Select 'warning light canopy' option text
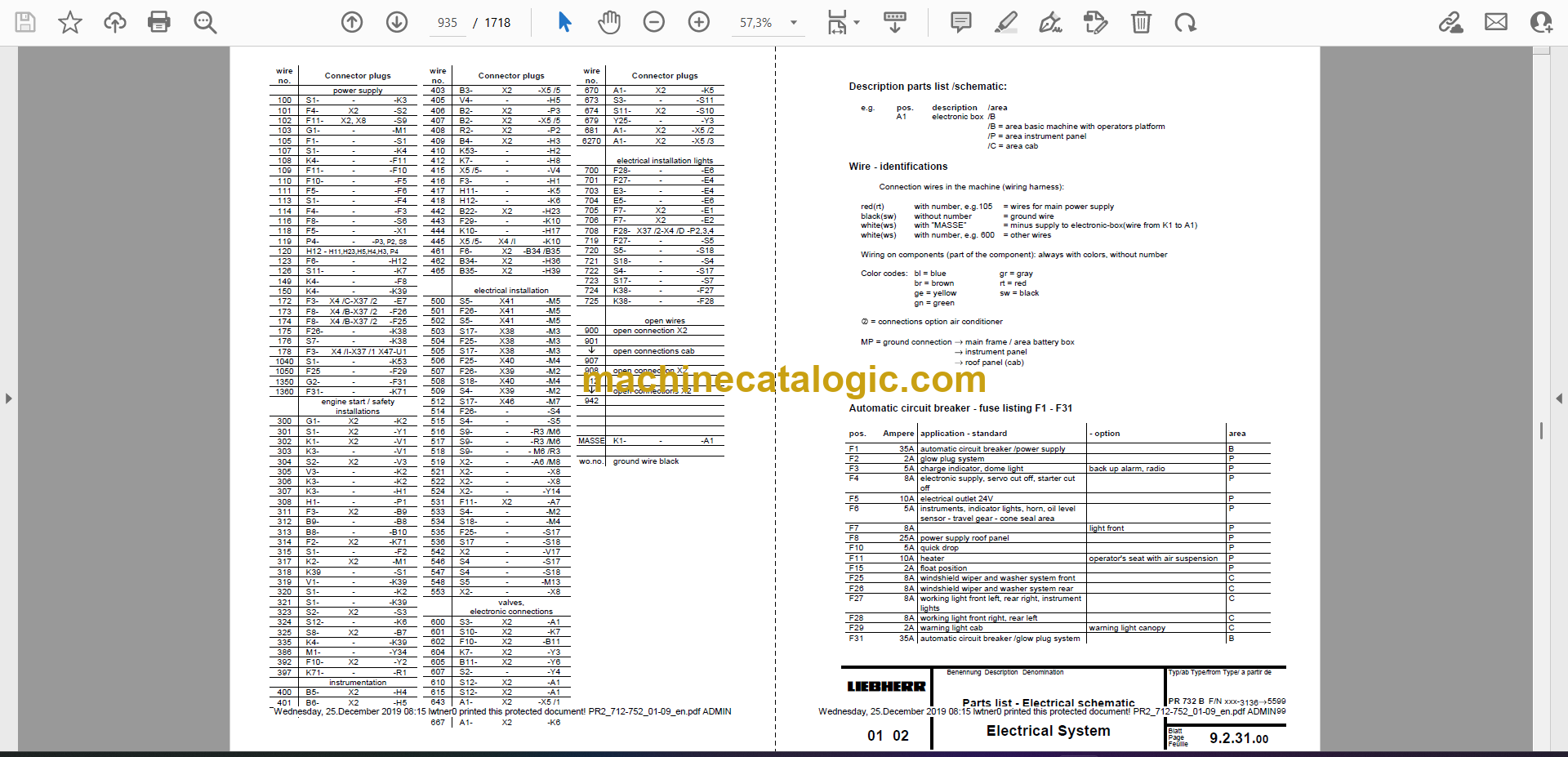 pyautogui.click(x=1127, y=628)
